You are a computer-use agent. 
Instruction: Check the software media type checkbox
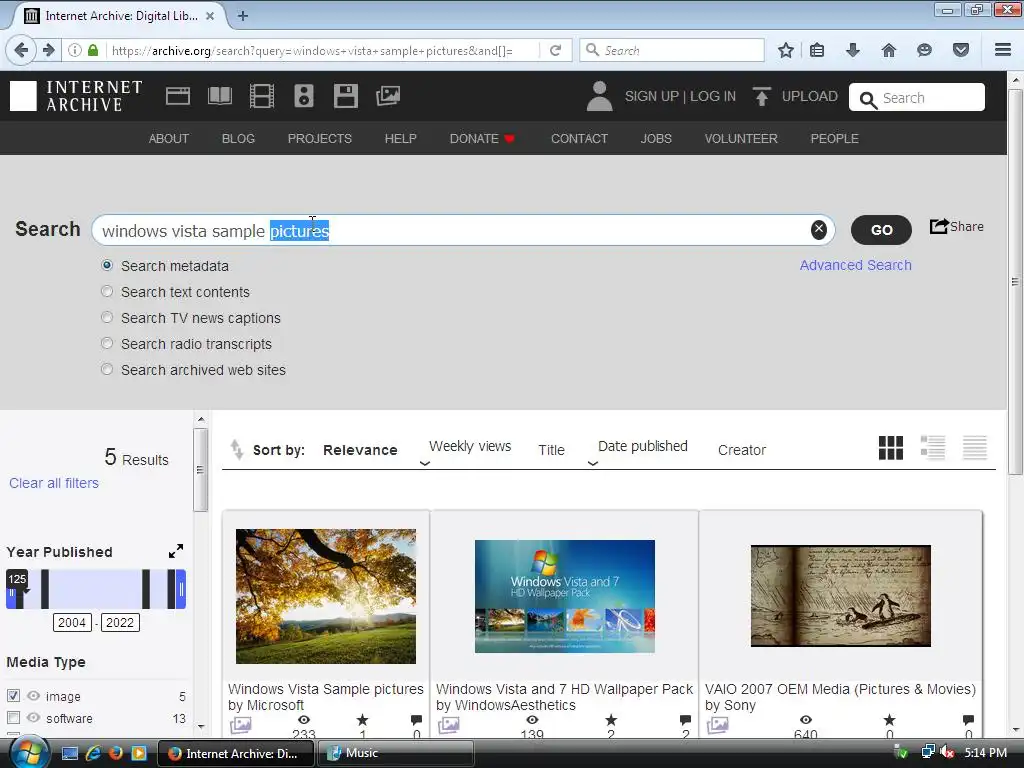coord(13,718)
